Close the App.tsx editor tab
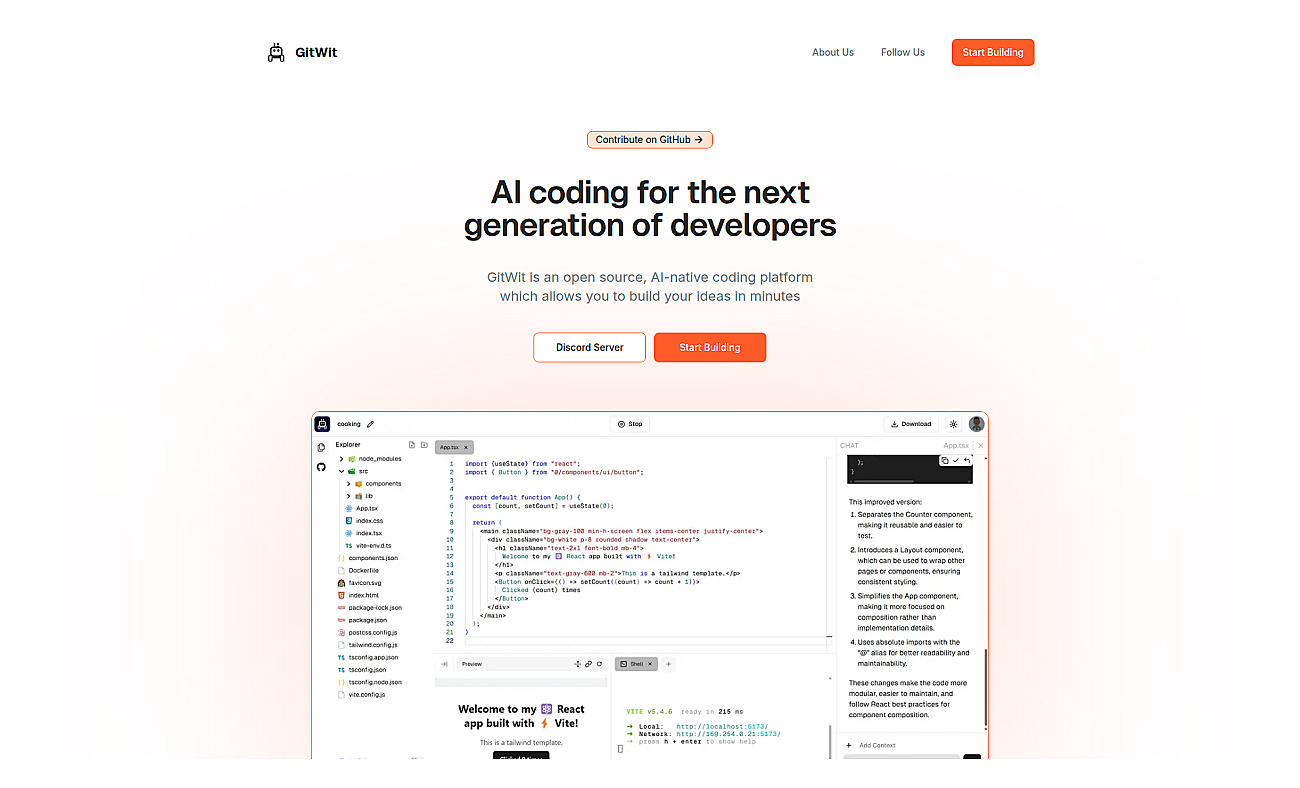 (x=466, y=447)
